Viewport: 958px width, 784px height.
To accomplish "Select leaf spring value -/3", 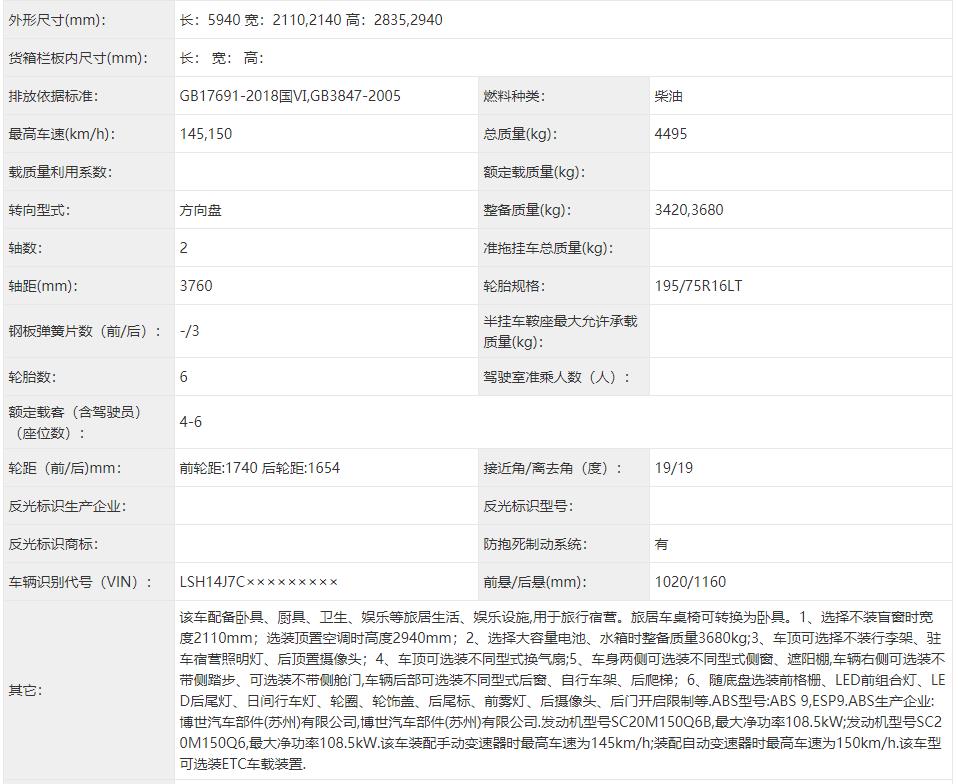I will [x=189, y=331].
